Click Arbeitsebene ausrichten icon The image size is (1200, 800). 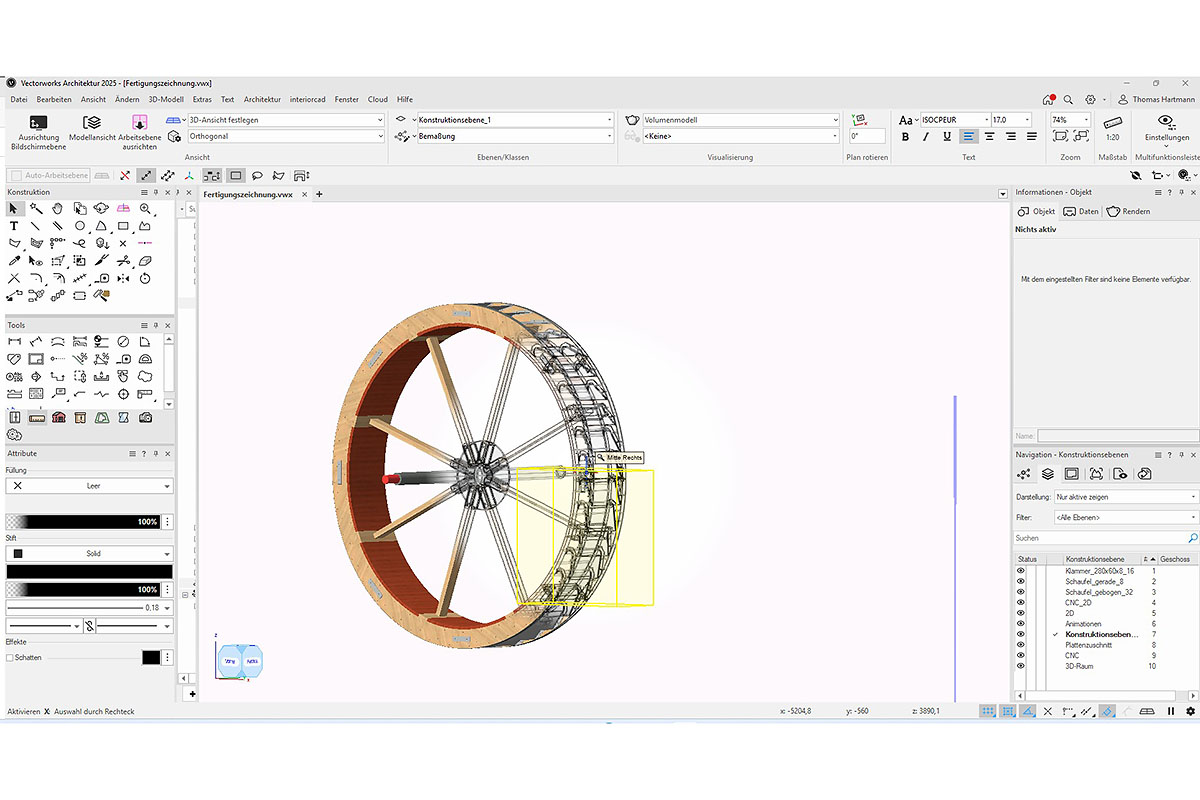coord(139,123)
